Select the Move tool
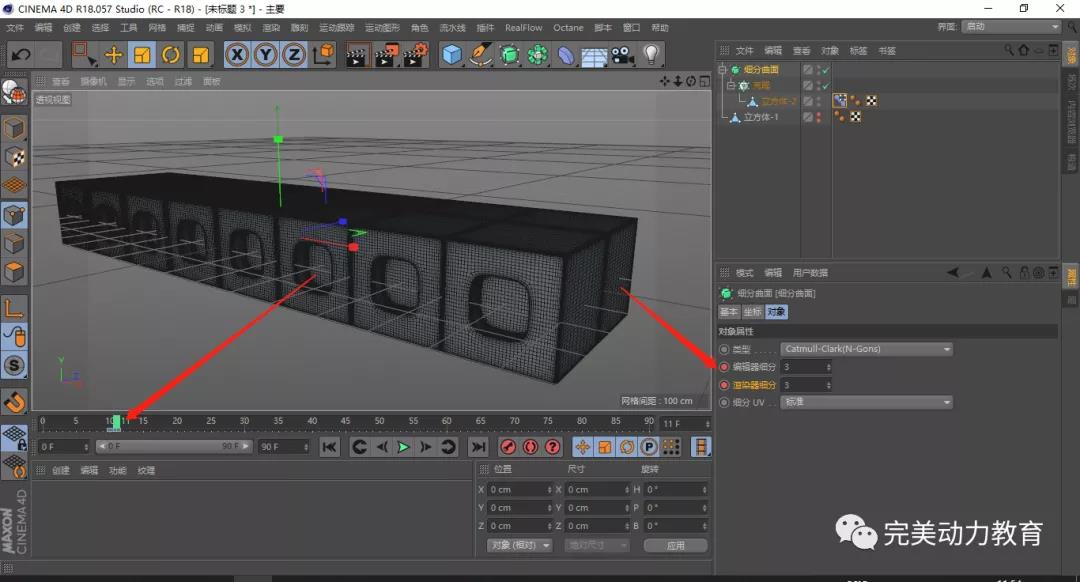Viewport: 1080px width, 582px height. pyautogui.click(x=113, y=55)
